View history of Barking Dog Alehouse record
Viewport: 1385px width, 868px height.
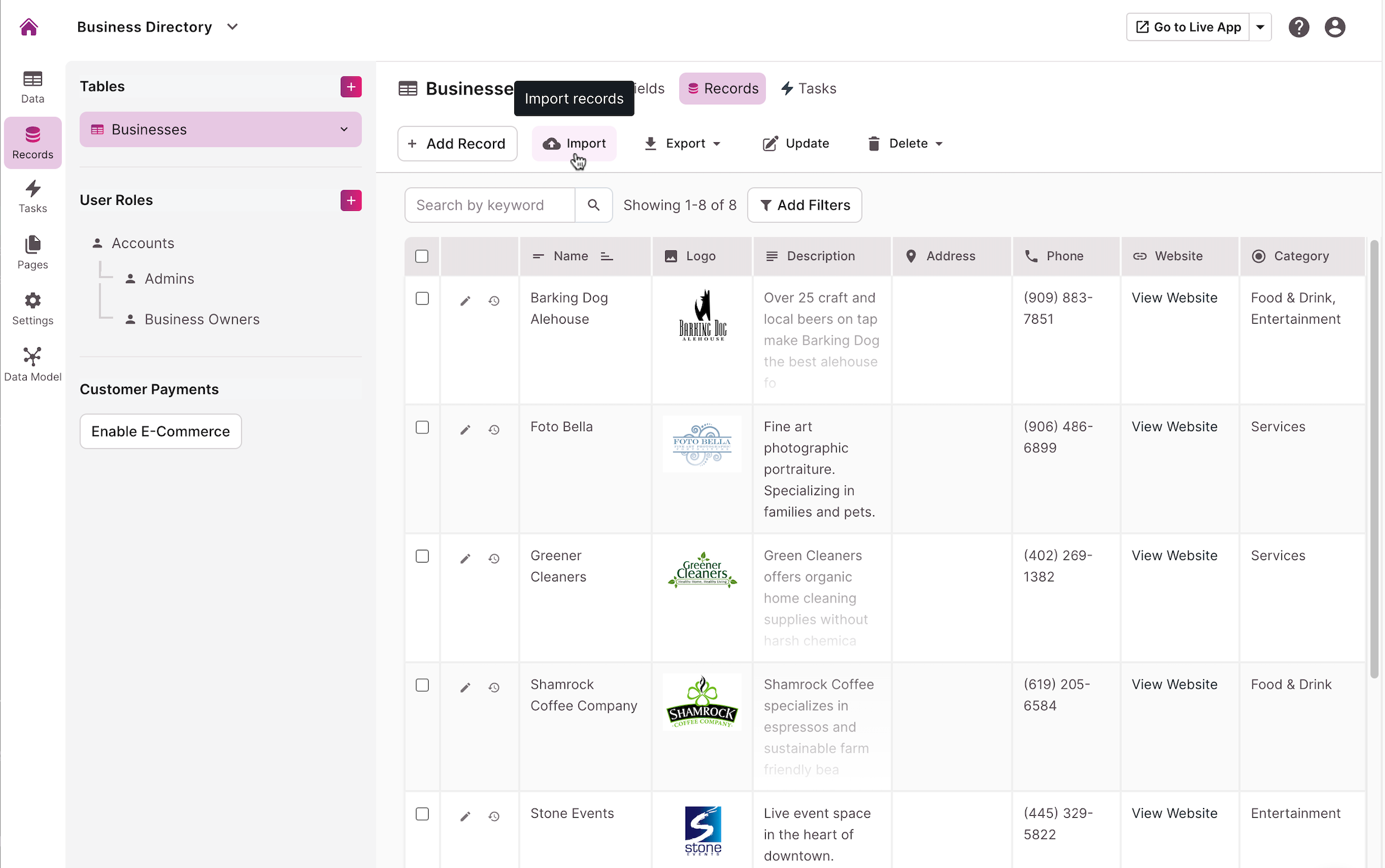(494, 301)
